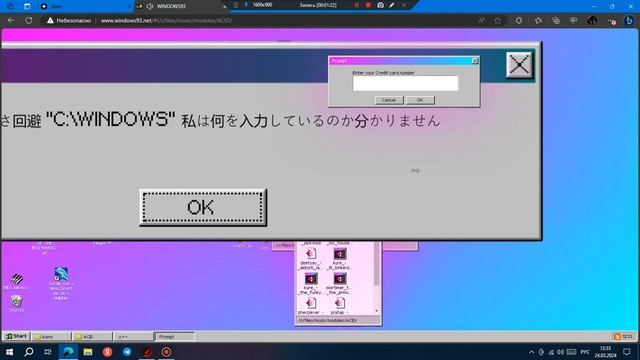Click the scroll-down arrow of the ACID folder window

(376, 311)
